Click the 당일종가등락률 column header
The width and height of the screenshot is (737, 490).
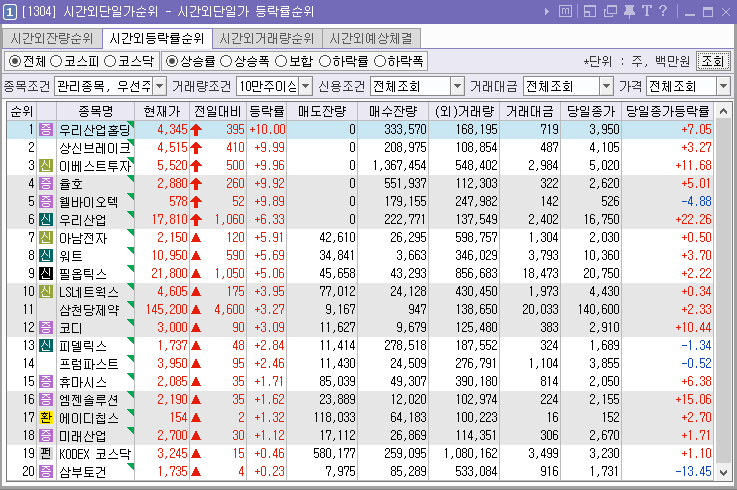[668, 111]
